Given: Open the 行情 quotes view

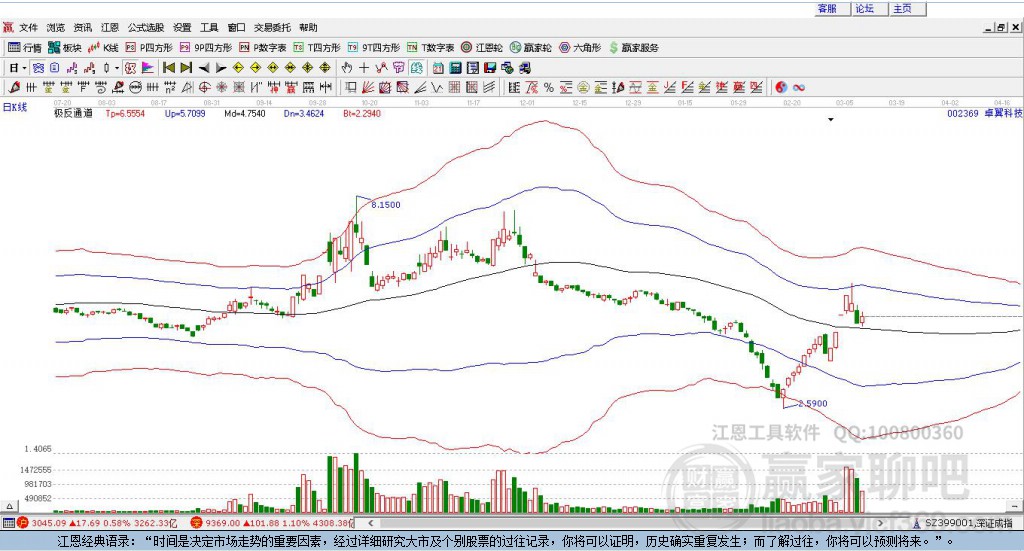Looking at the screenshot, I should pyautogui.click(x=24, y=48).
